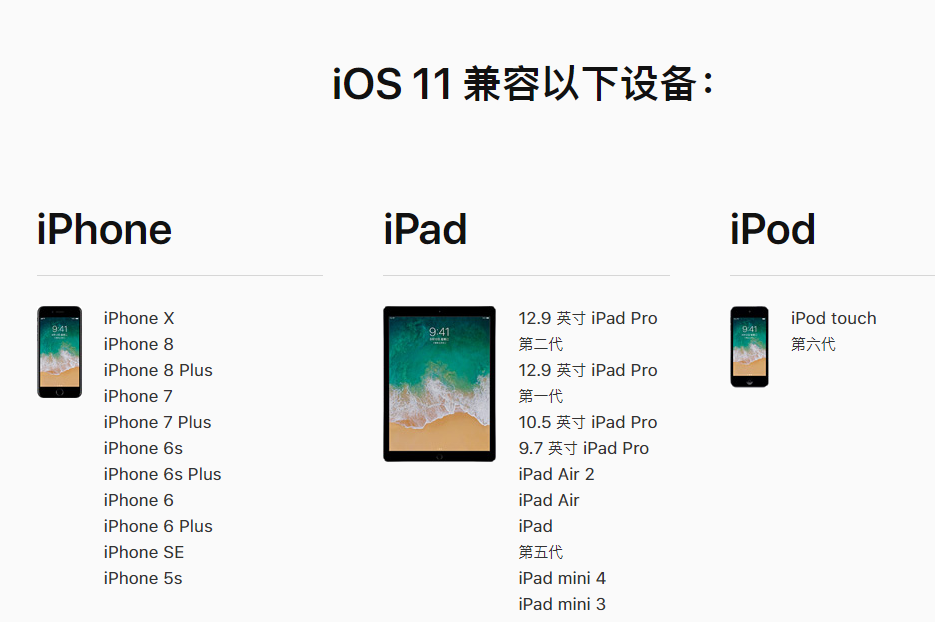Select iPhone 6 Plus entry
Screen dimensions: 935x622
pyautogui.click(x=158, y=527)
